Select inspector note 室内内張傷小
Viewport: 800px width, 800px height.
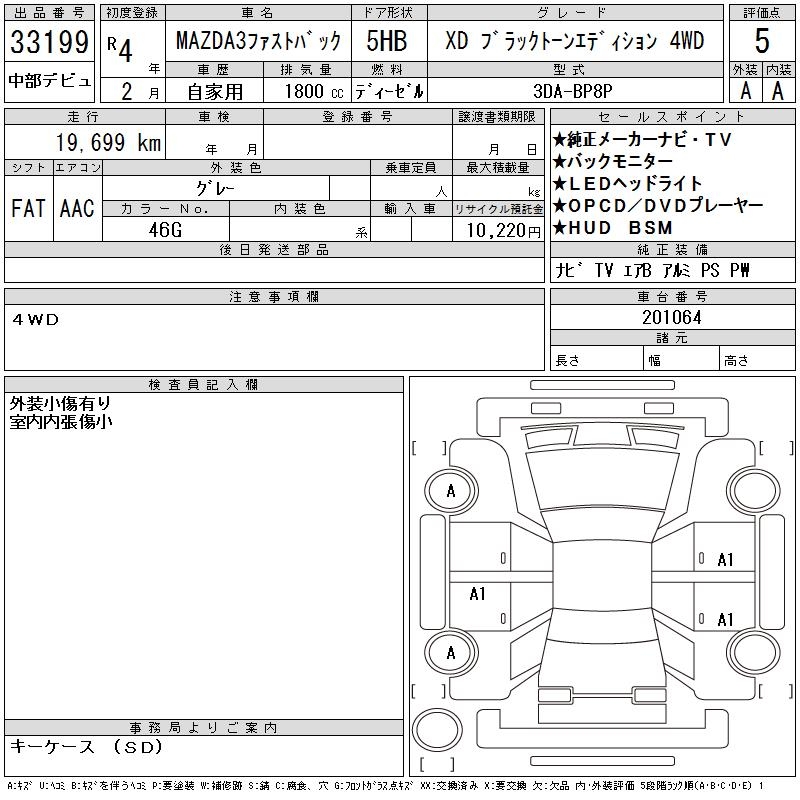(60, 422)
